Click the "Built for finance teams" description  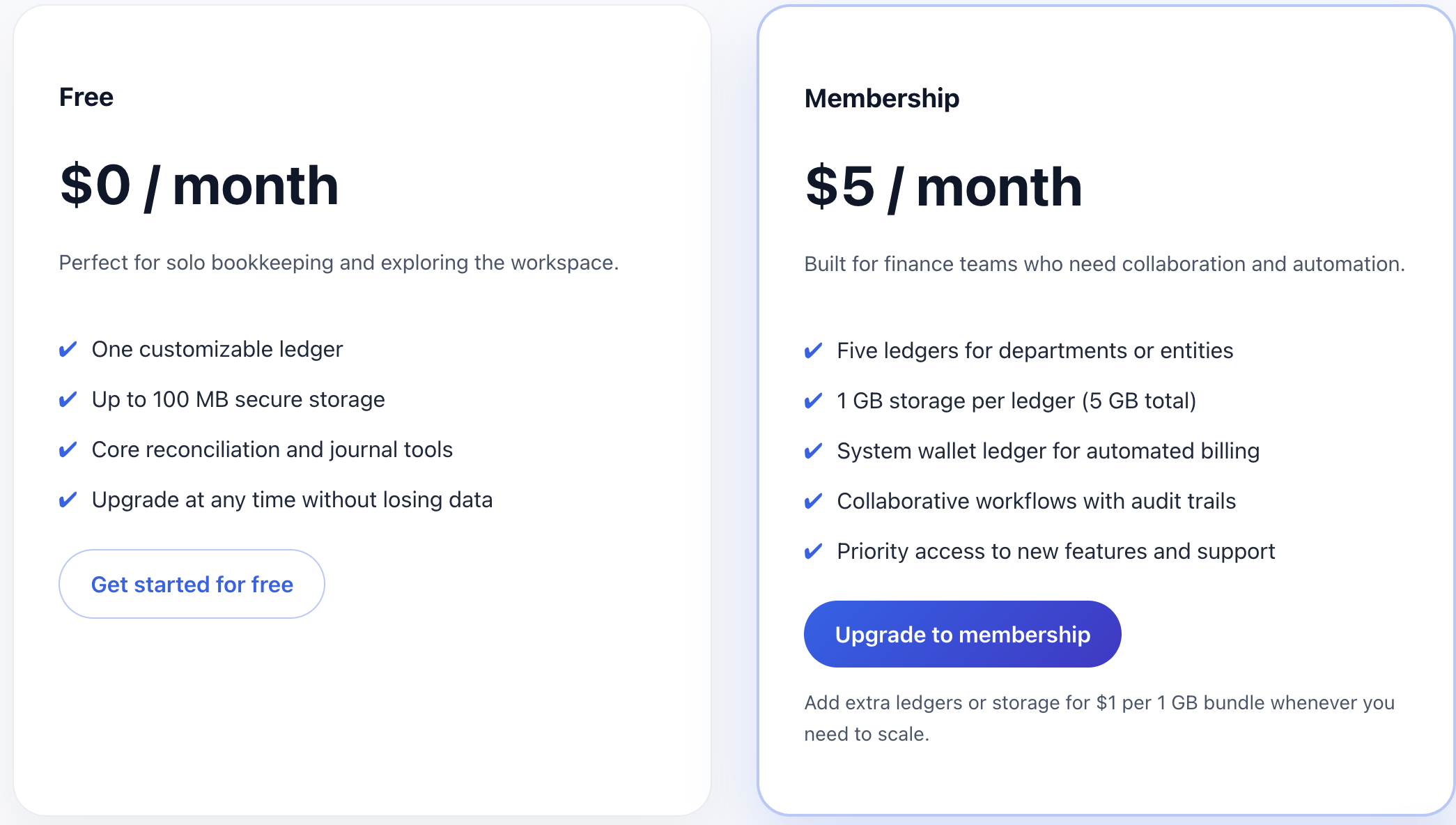[1104, 264]
